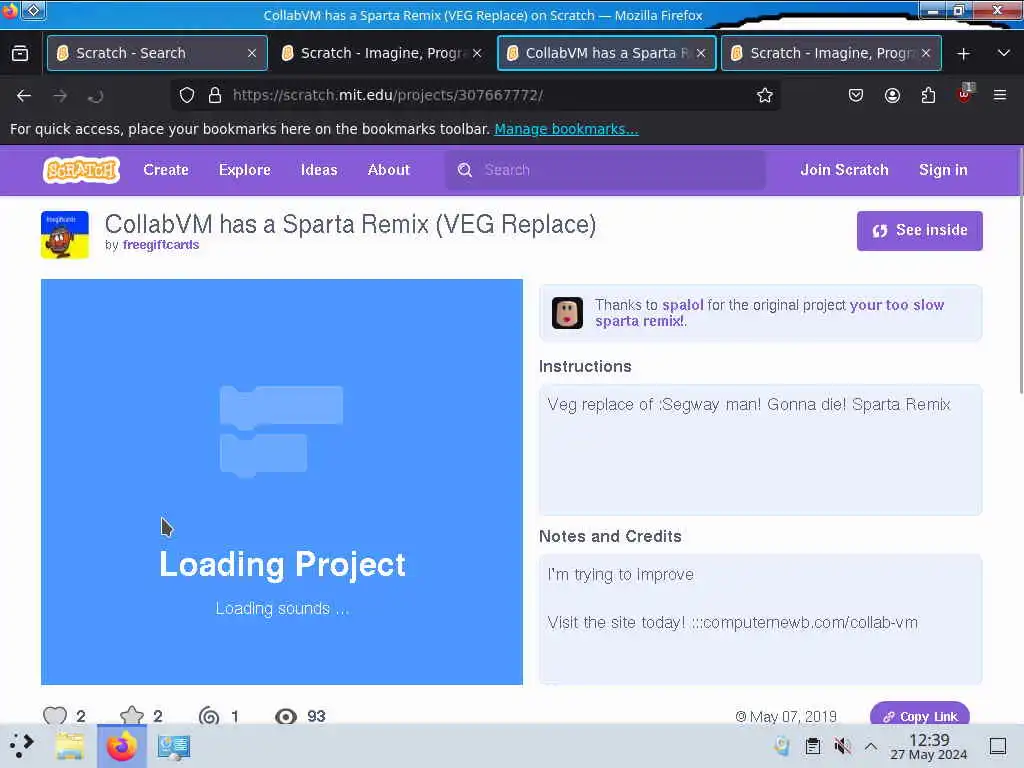
Task: Click the eye views icon
Action: (x=285, y=716)
